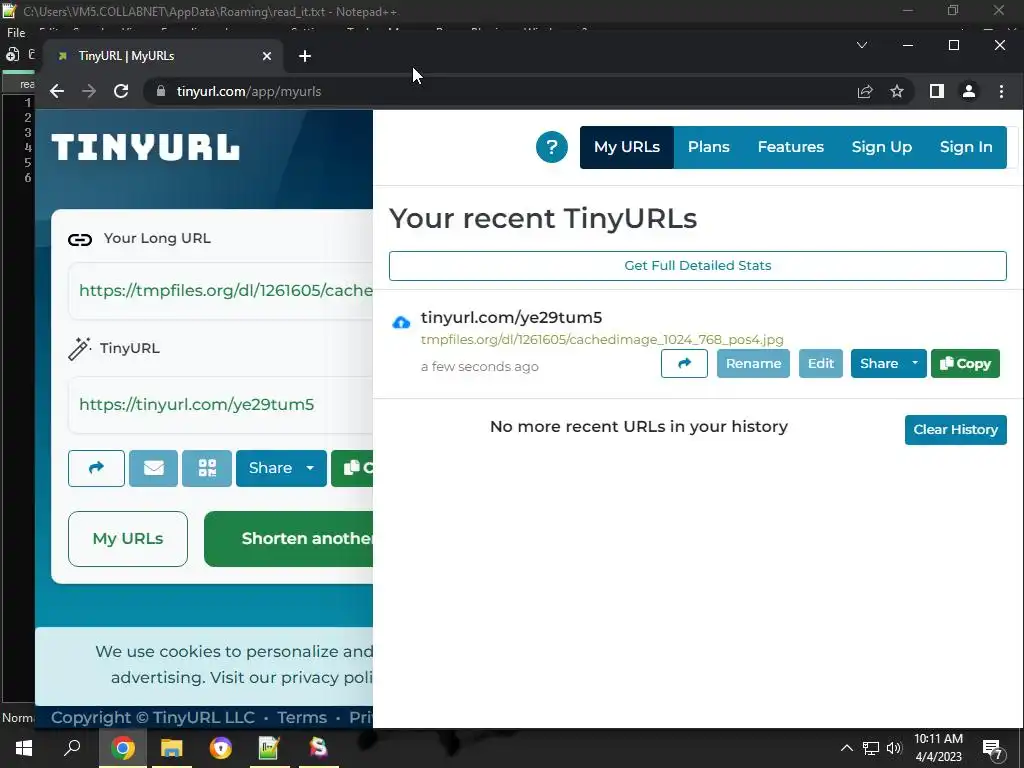Screen dimensions: 1024x768
Task: Rename the ye29tum5 TinyURL
Action: point(753,363)
